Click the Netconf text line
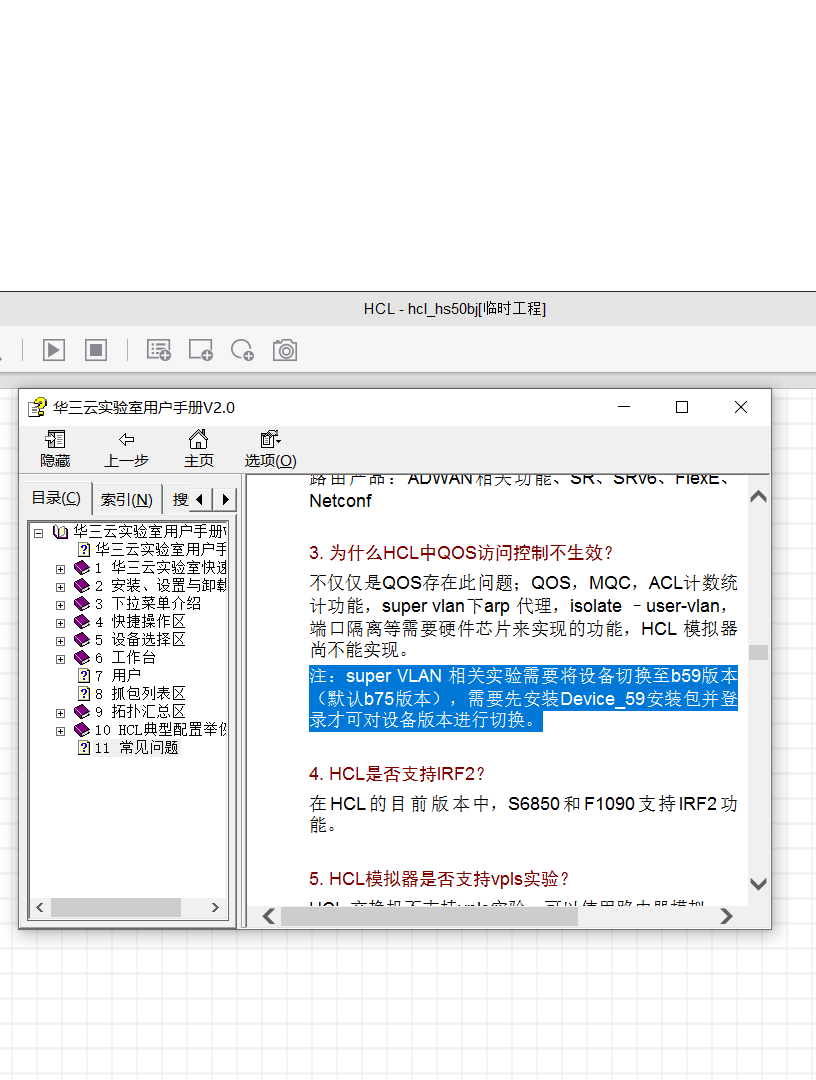This screenshot has height=1080, width=816. tap(340, 501)
